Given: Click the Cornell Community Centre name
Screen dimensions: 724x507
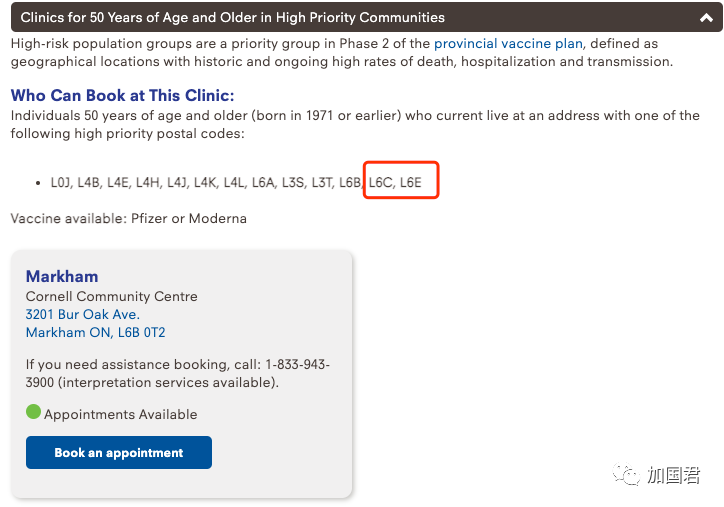Looking at the screenshot, I should (112, 296).
